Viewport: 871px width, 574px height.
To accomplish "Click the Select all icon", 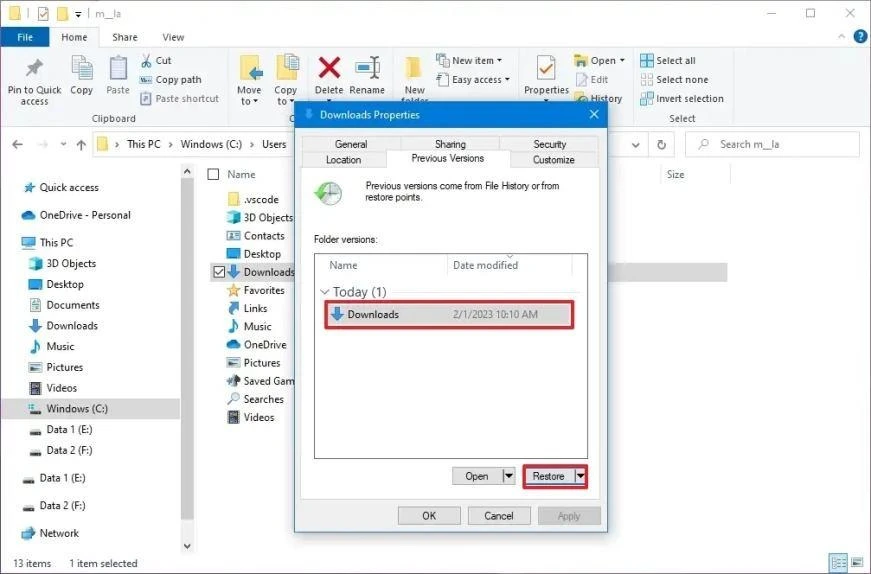I will point(647,61).
